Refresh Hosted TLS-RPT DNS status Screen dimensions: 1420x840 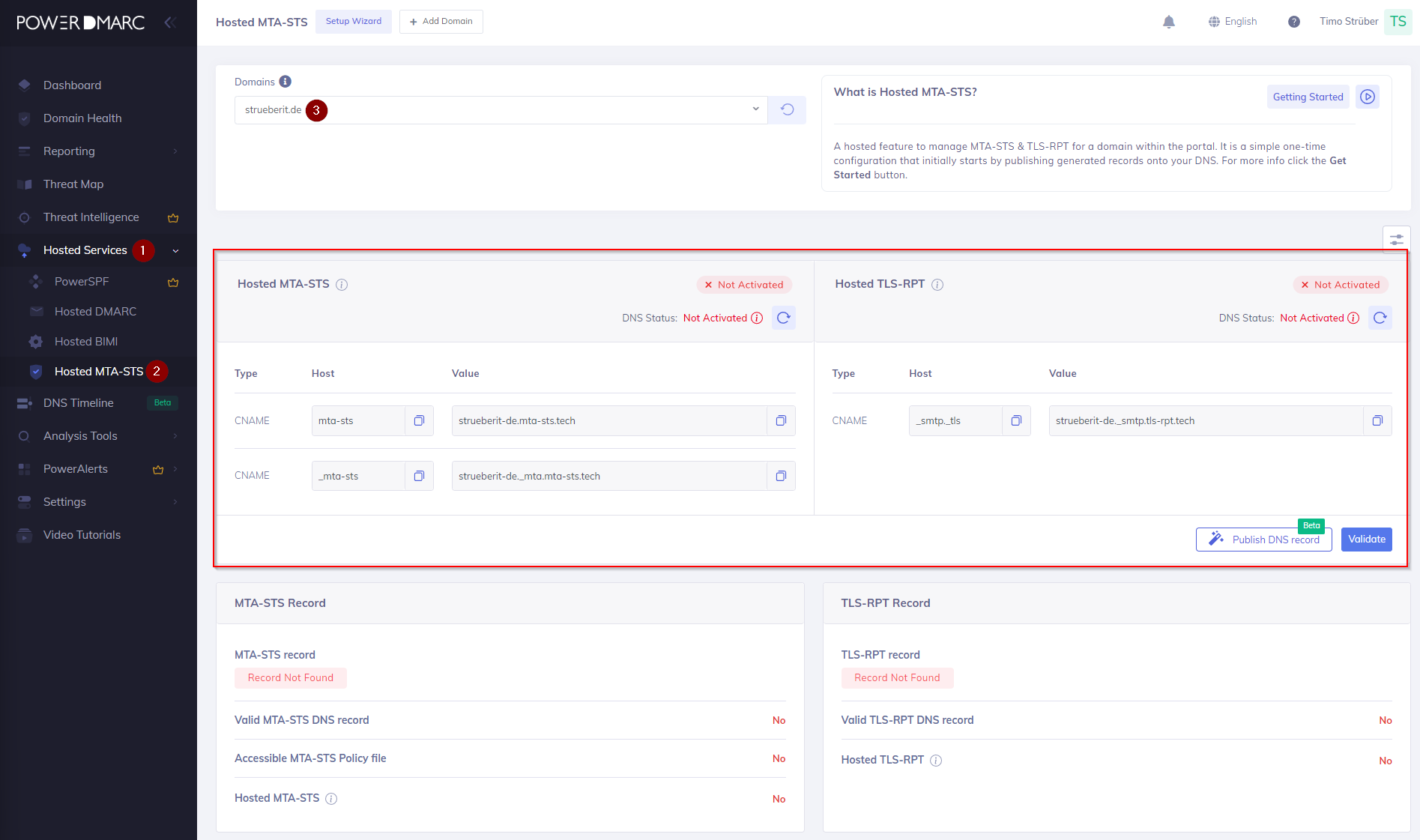(1380, 318)
